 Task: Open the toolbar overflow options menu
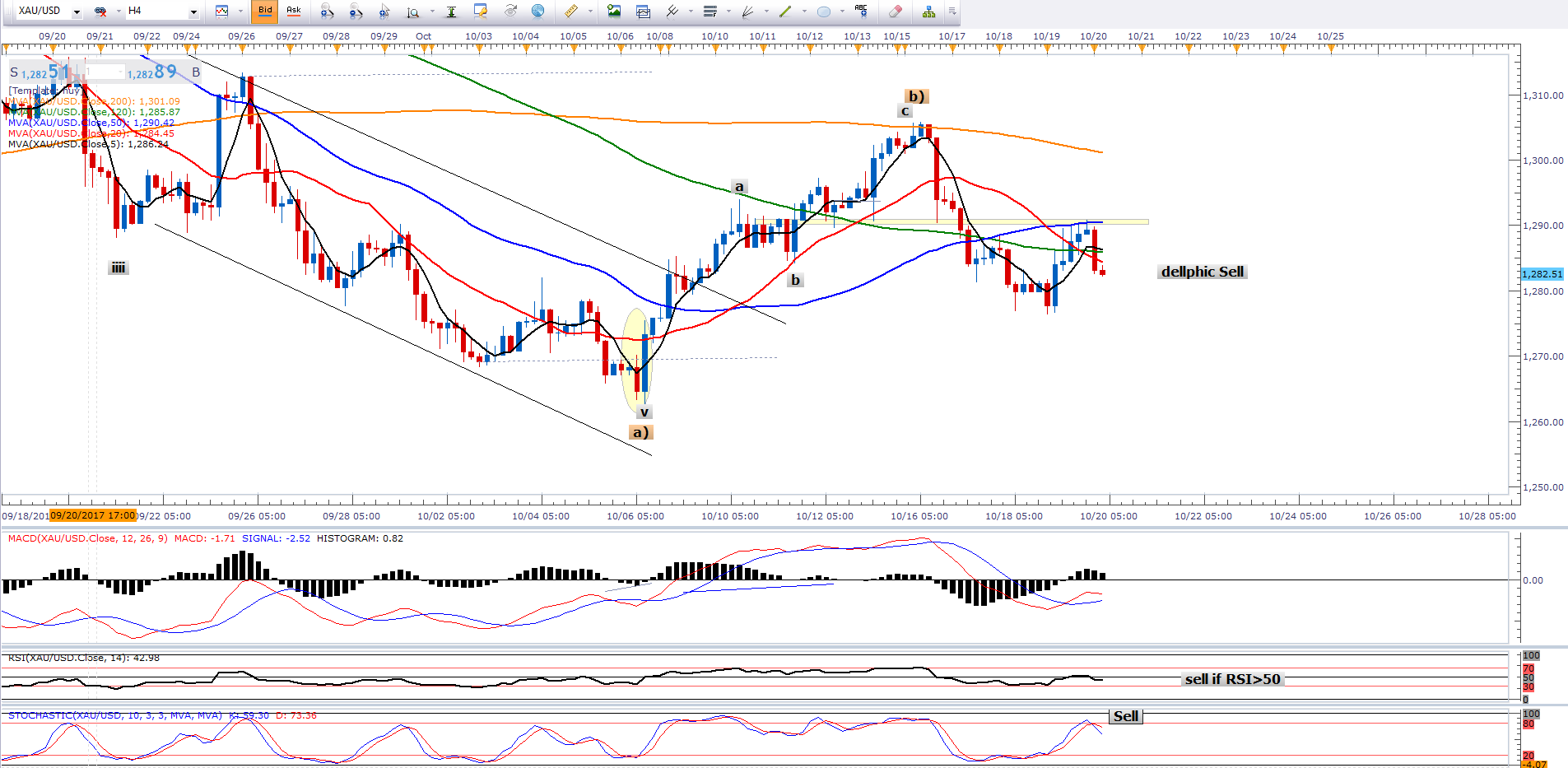point(952,12)
